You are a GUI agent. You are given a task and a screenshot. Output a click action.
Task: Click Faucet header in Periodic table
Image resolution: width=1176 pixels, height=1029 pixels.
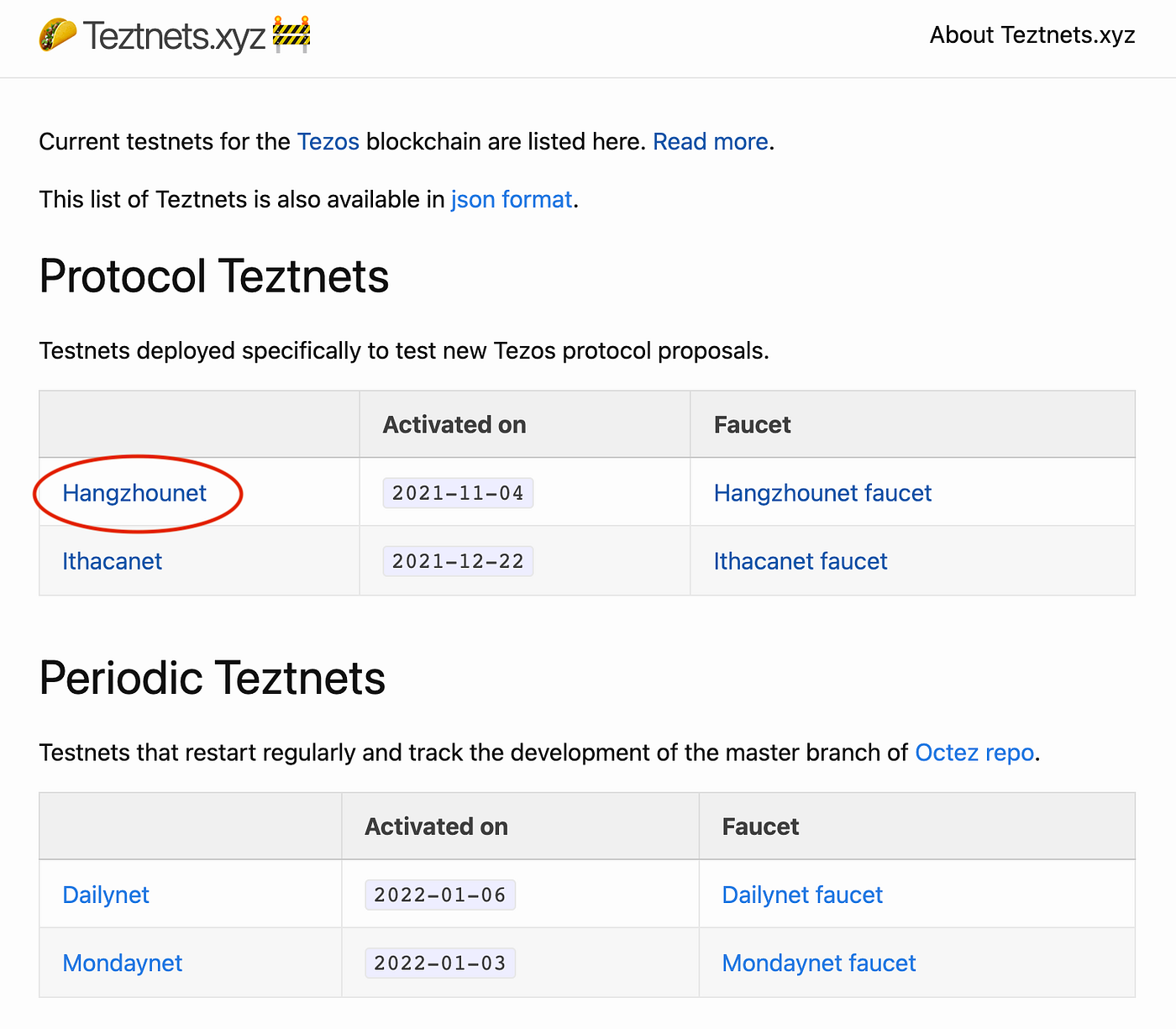click(761, 827)
